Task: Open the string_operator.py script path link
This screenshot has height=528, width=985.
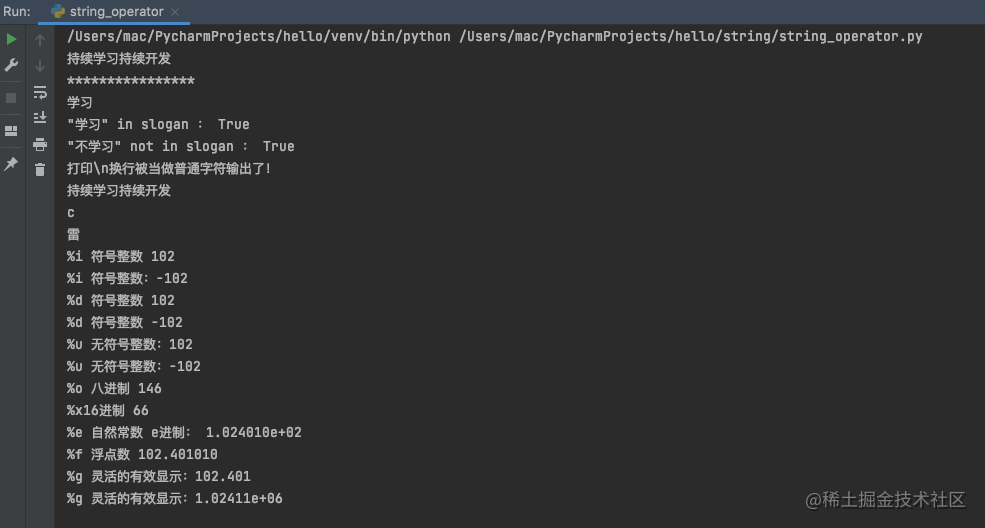Action: point(690,36)
